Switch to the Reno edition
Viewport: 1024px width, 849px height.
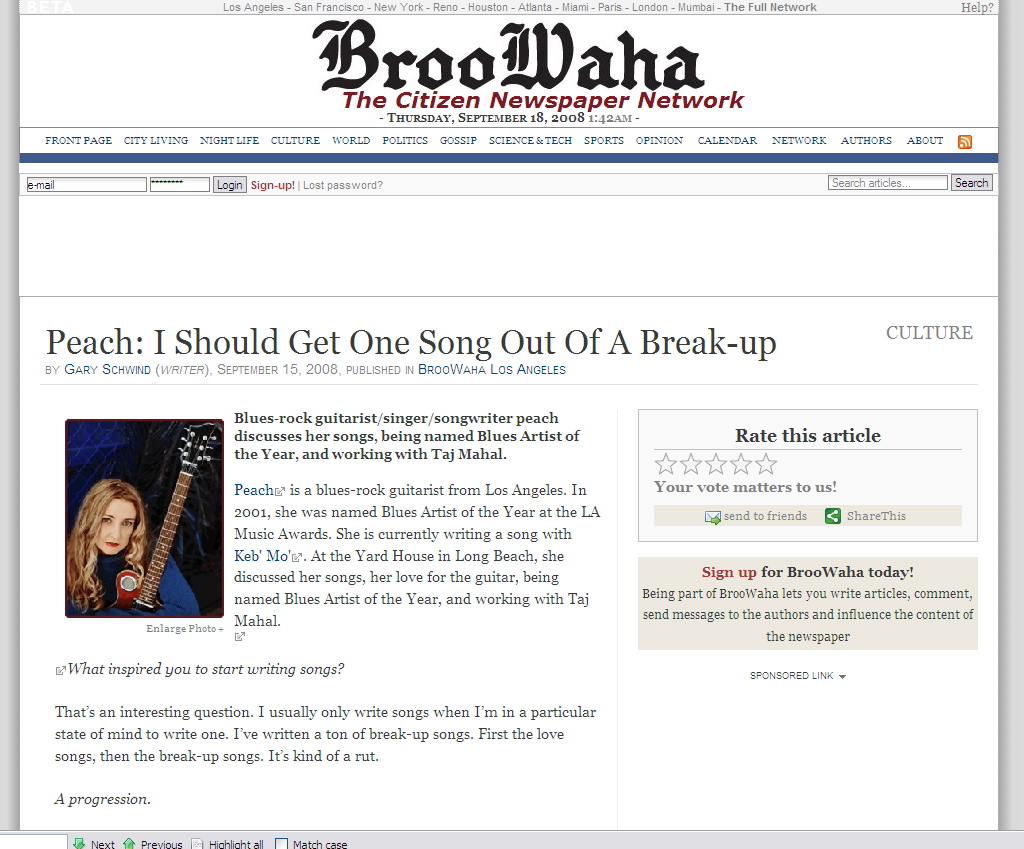[x=445, y=7]
